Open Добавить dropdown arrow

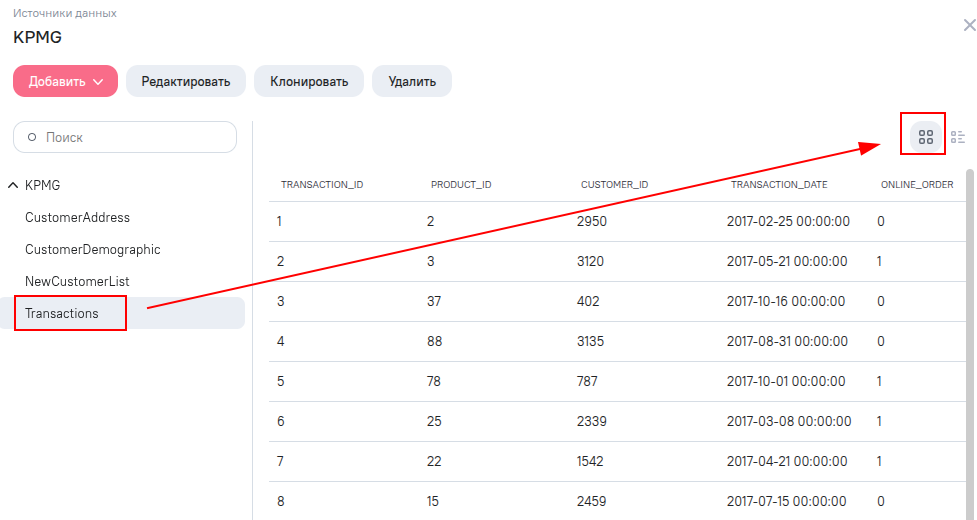tap(98, 82)
